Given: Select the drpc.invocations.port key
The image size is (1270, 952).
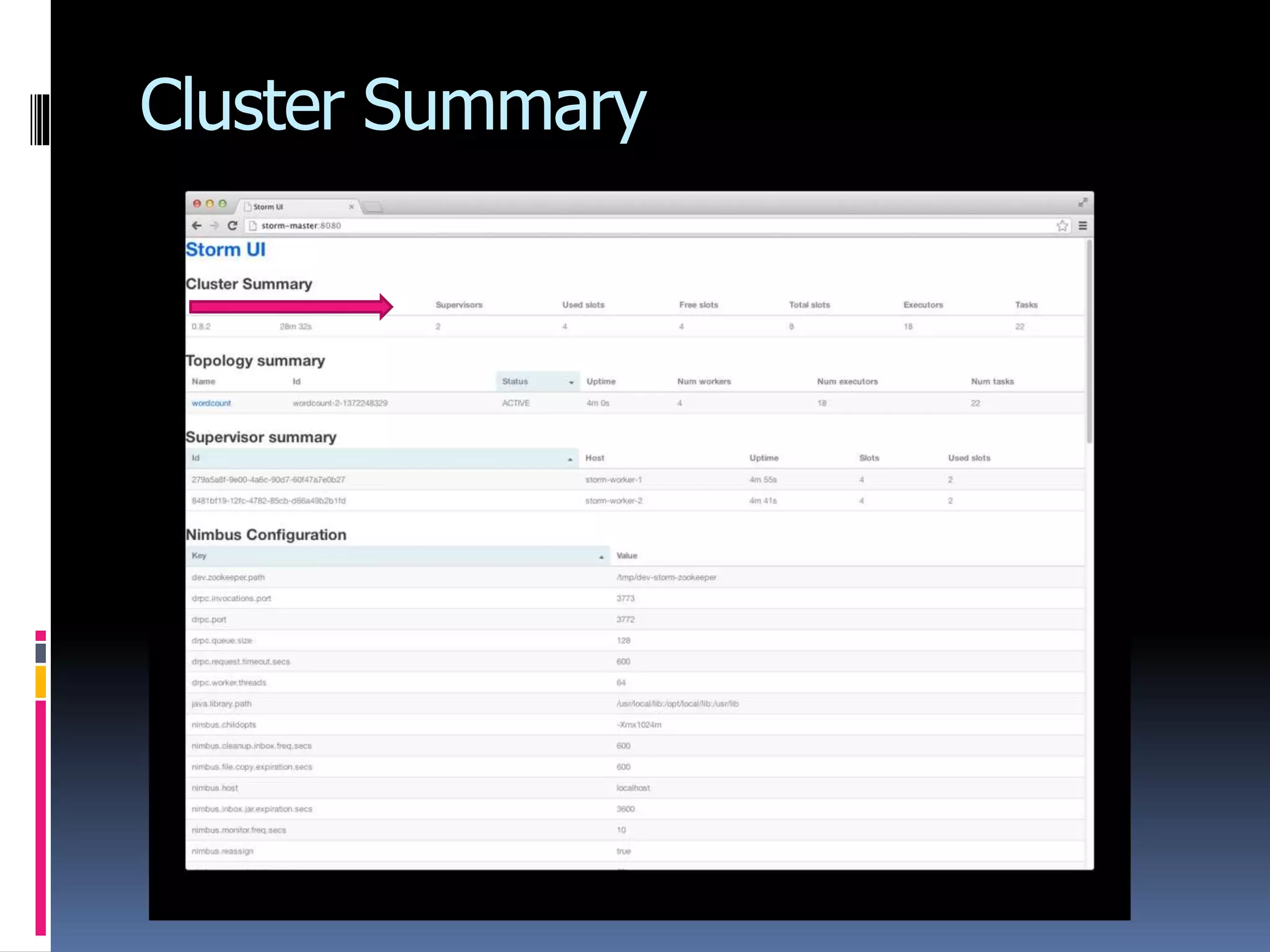Looking at the screenshot, I should (231, 599).
